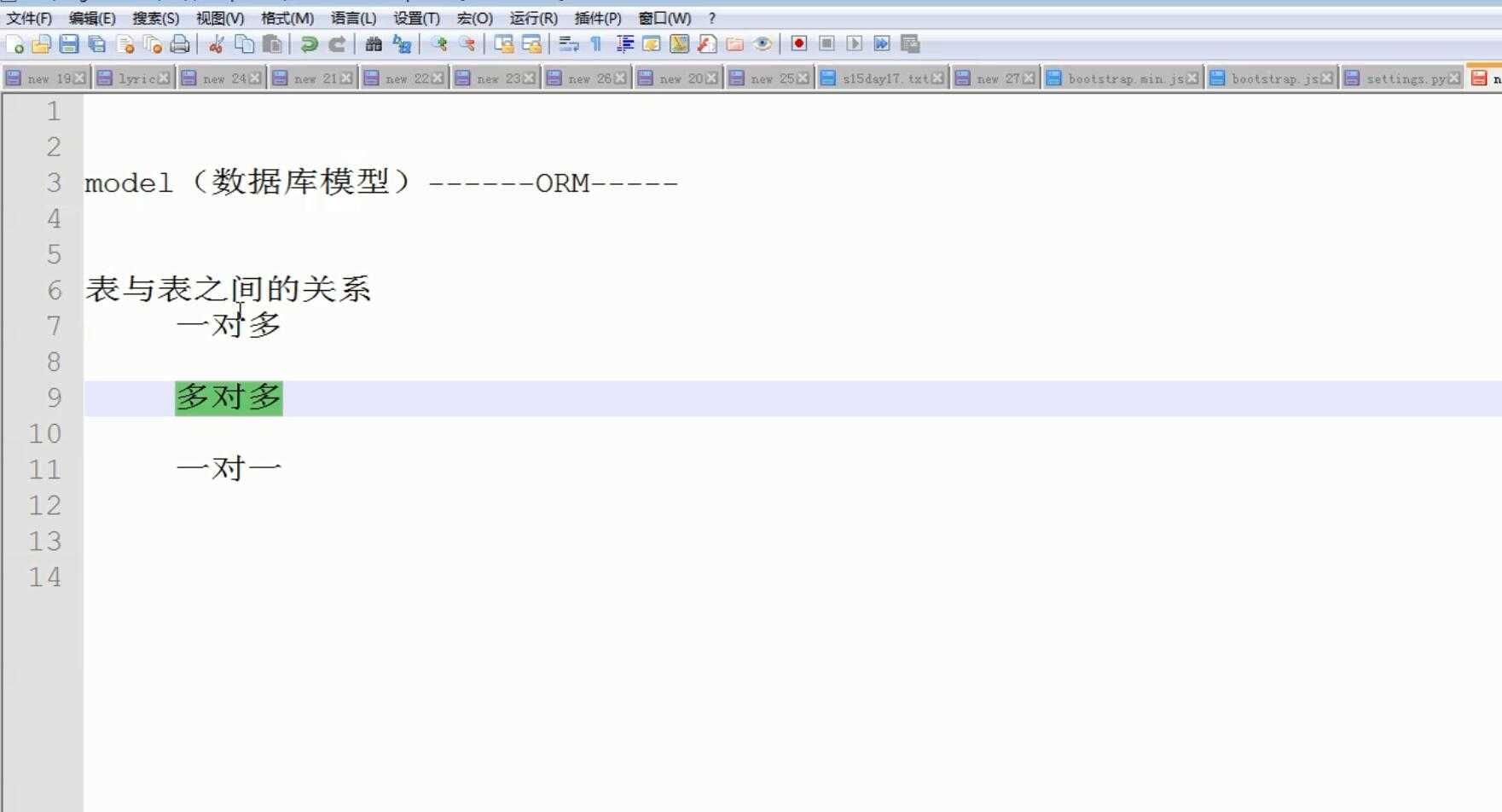Click the highlighted text 多对多
The width and height of the screenshot is (1502, 812).
(229, 397)
